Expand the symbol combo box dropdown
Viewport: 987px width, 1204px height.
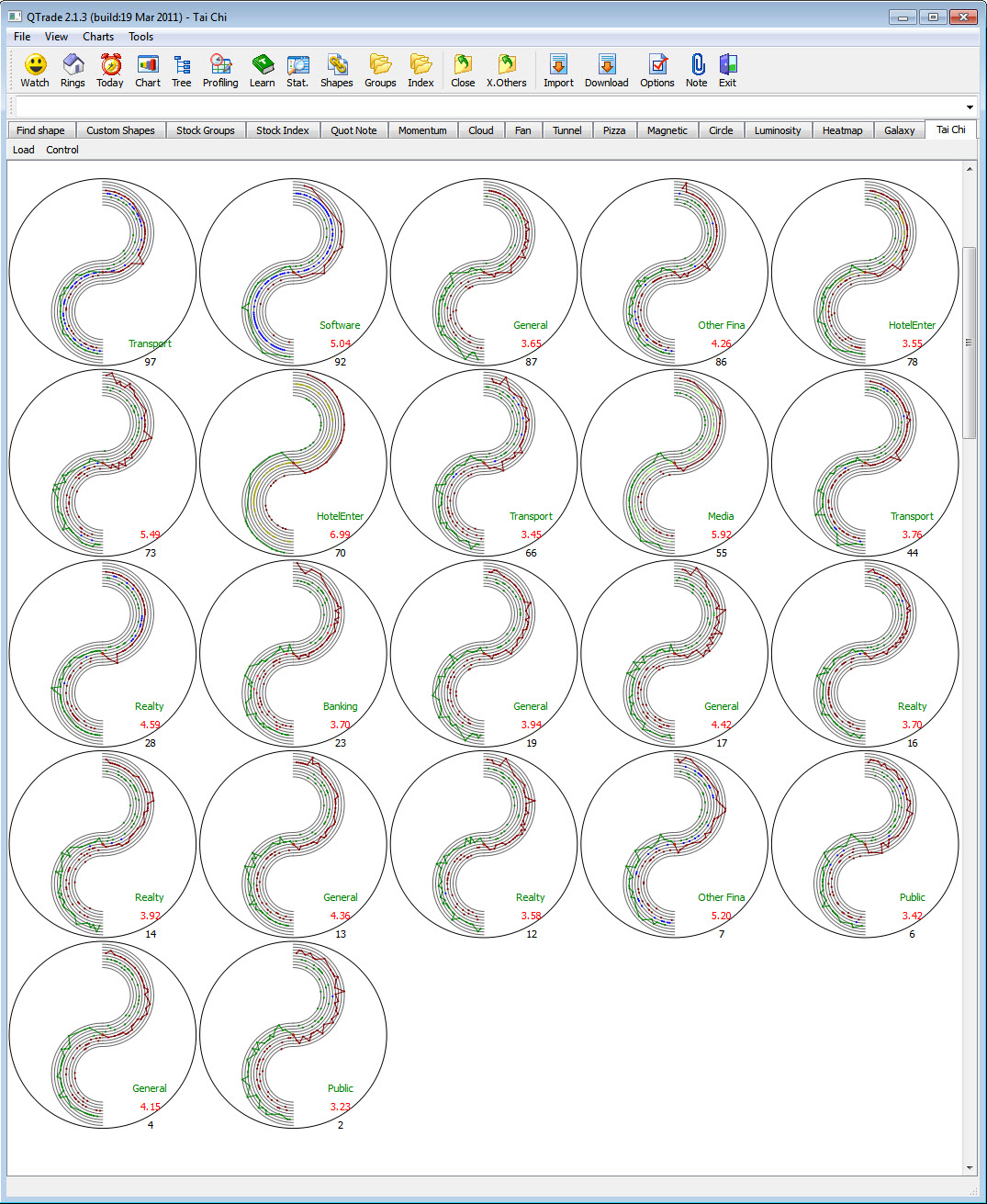pos(970,107)
